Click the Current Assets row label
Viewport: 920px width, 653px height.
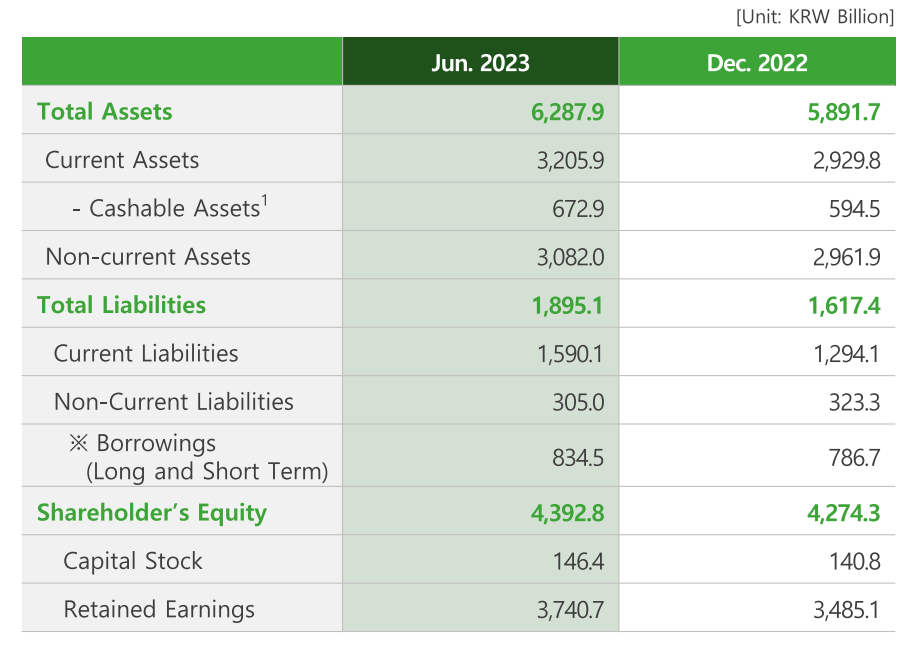click(122, 160)
